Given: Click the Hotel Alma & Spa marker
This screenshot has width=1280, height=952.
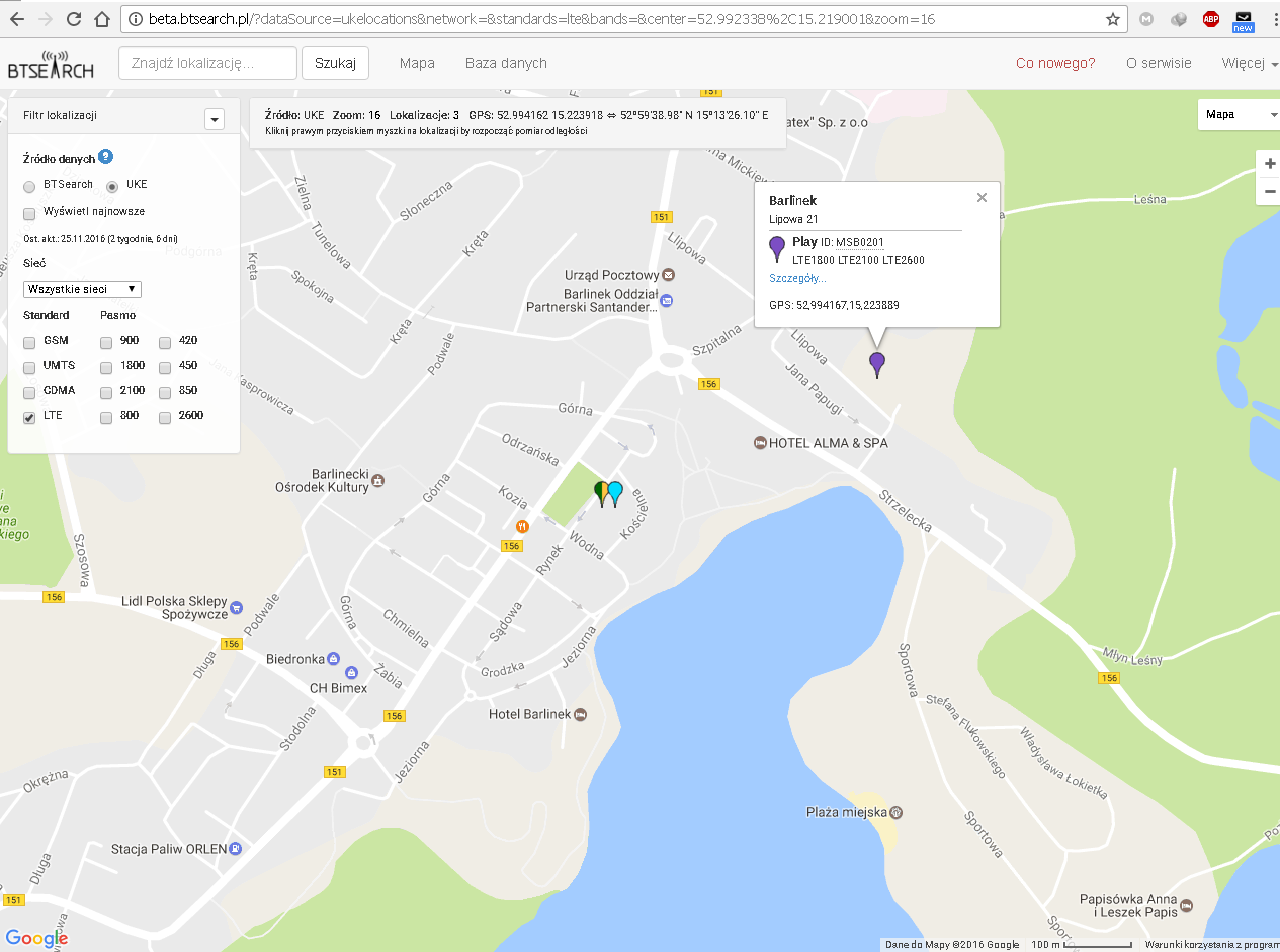Looking at the screenshot, I should point(760,442).
